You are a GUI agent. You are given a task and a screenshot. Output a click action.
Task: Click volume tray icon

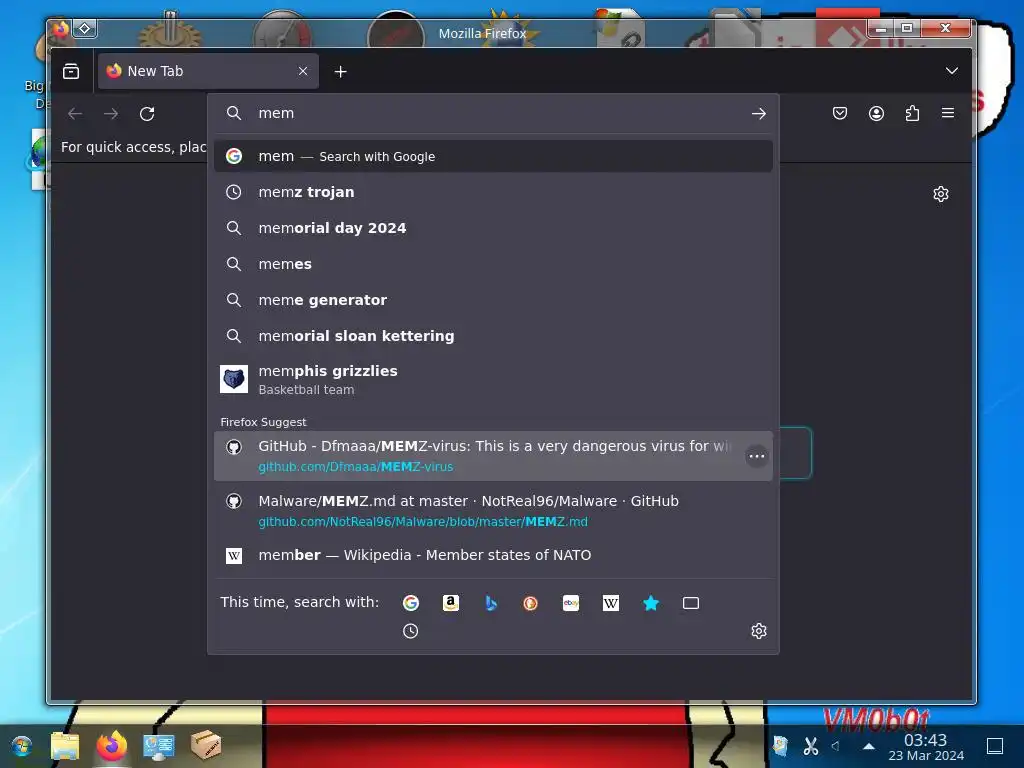point(835,745)
